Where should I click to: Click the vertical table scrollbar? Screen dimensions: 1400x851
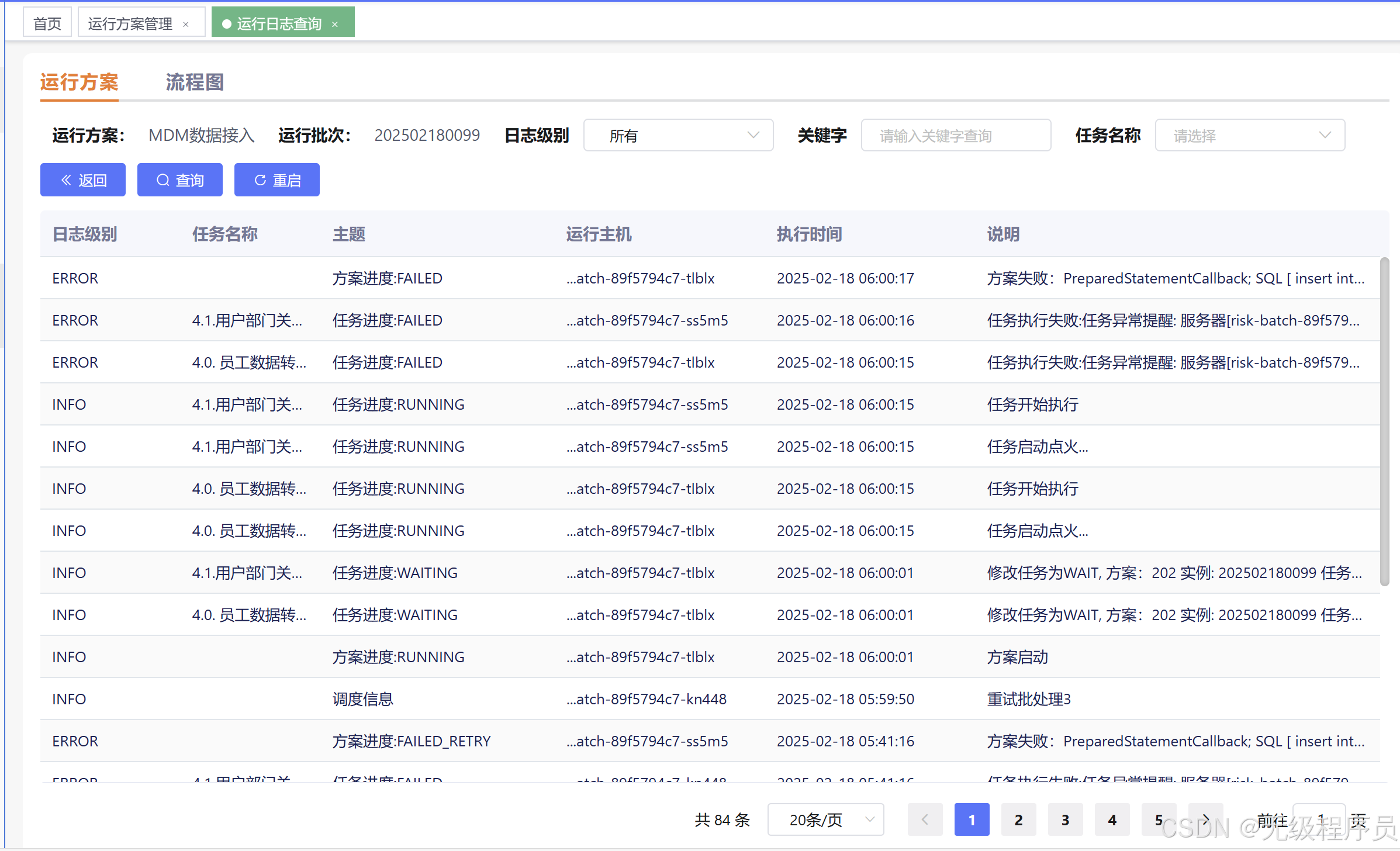(1384, 421)
